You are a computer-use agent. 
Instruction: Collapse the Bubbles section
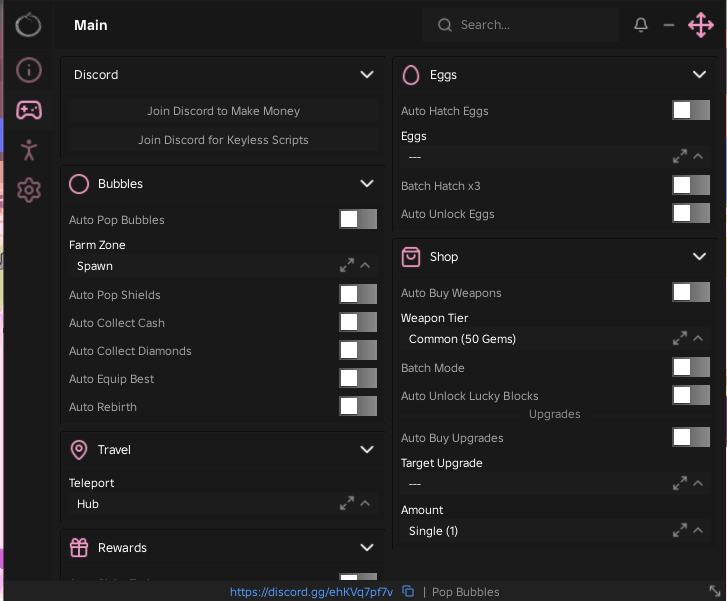pos(367,184)
